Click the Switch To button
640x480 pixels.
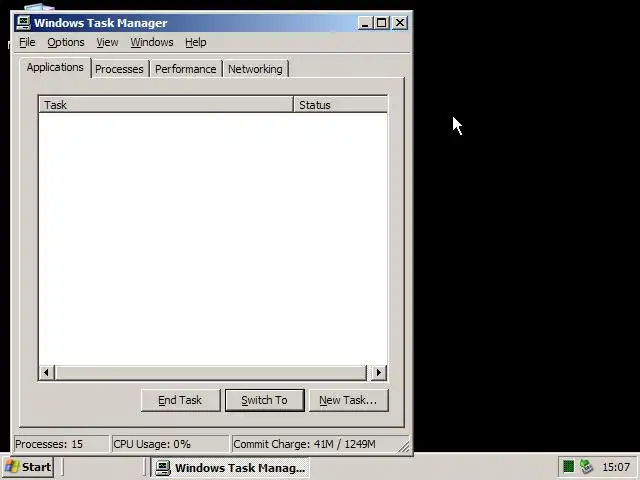pos(264,400)
